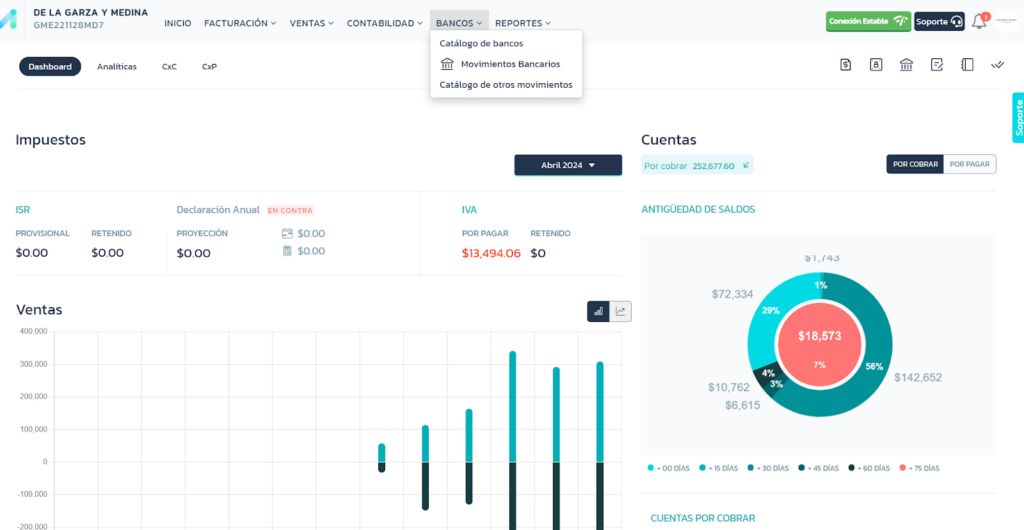
Task: Go to INICIO
Action: (x=178, y=23)
